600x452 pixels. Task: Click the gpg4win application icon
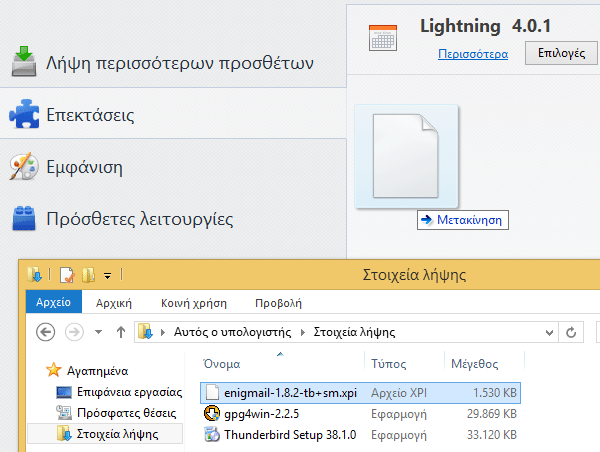click(212, 413)
